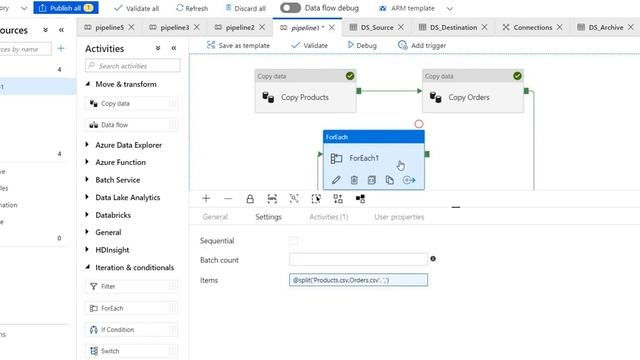Edit ForEach1 activities pencil icon
The image size is (640, 360).
(336, 180)
